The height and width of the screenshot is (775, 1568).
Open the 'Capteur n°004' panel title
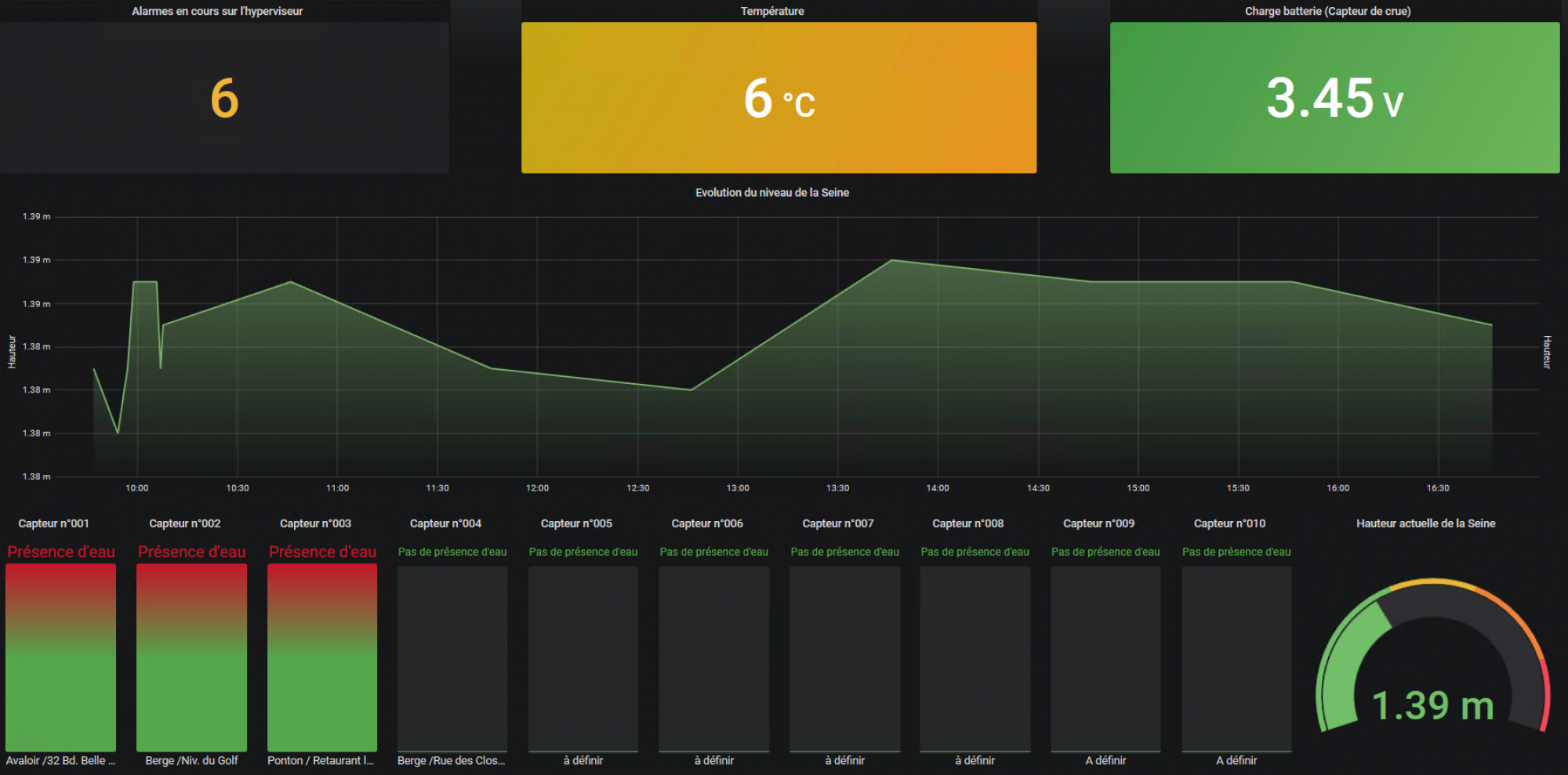pyautogui.click(x=445, y=523)
